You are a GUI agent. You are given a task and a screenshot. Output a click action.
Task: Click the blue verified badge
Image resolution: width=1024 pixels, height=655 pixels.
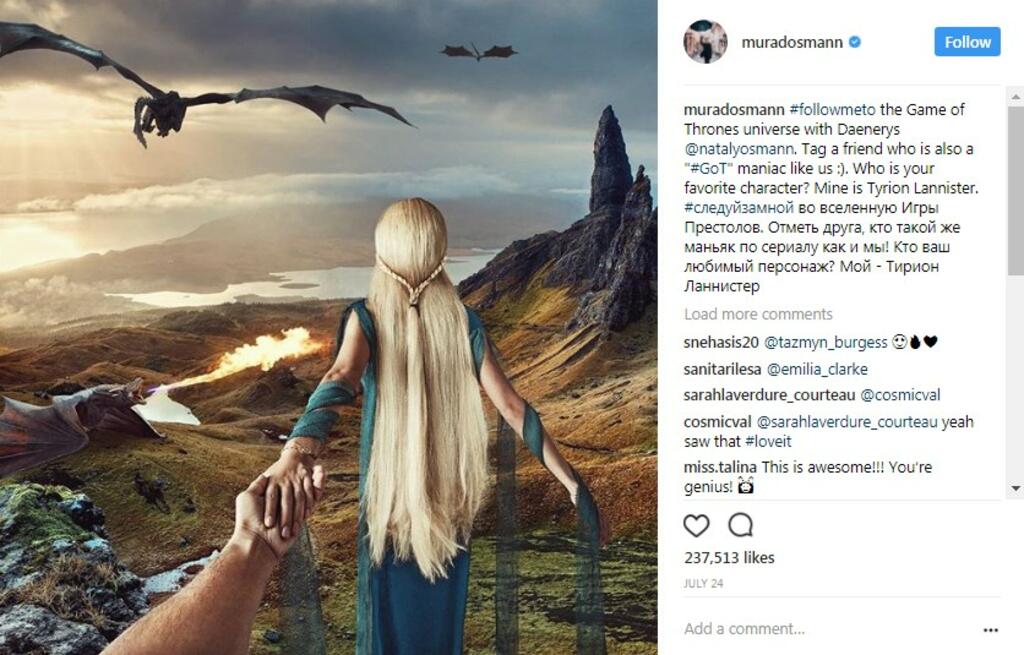tap(854, 42)
